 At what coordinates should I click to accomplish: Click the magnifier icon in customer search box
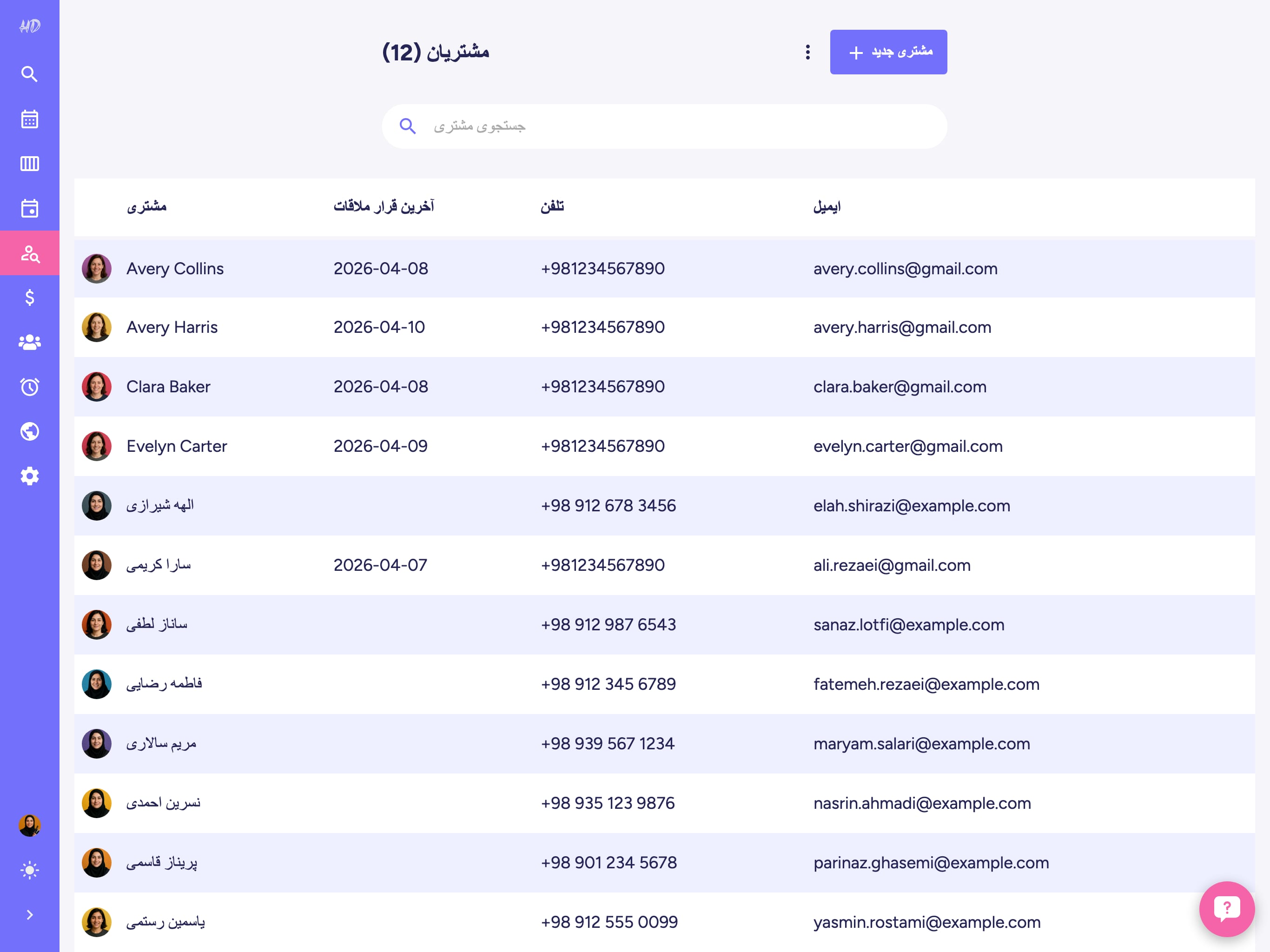pyautogui.click(x=408, y=126)
